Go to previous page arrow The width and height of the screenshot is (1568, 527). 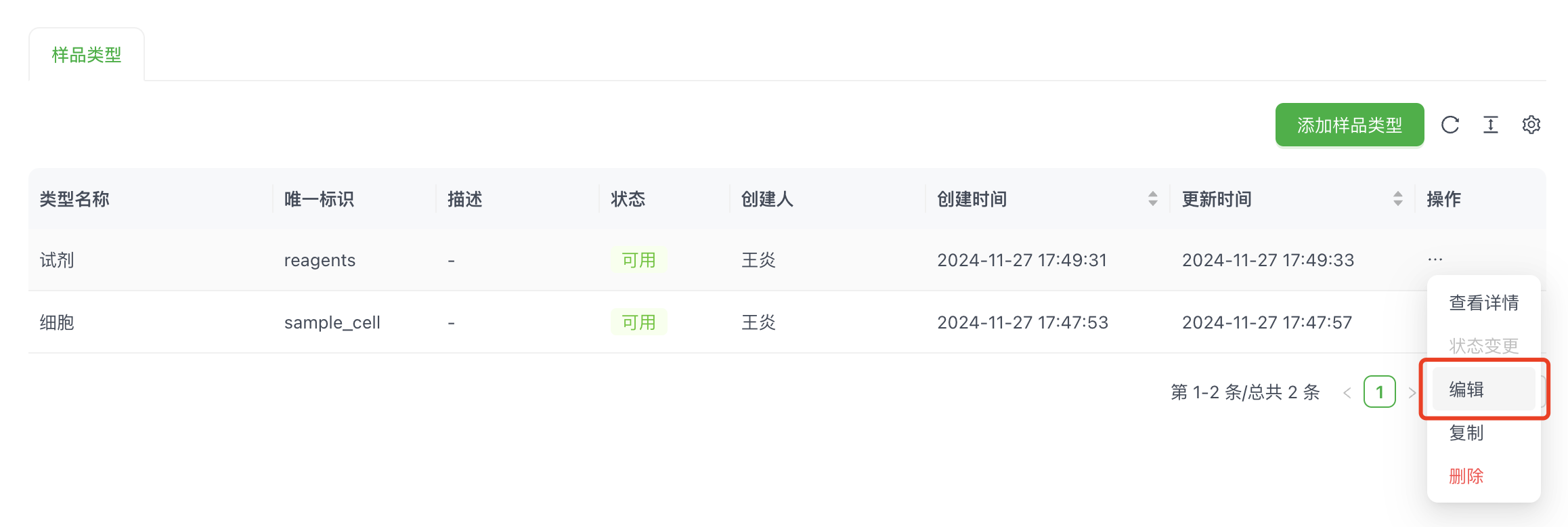point(1347,392)
